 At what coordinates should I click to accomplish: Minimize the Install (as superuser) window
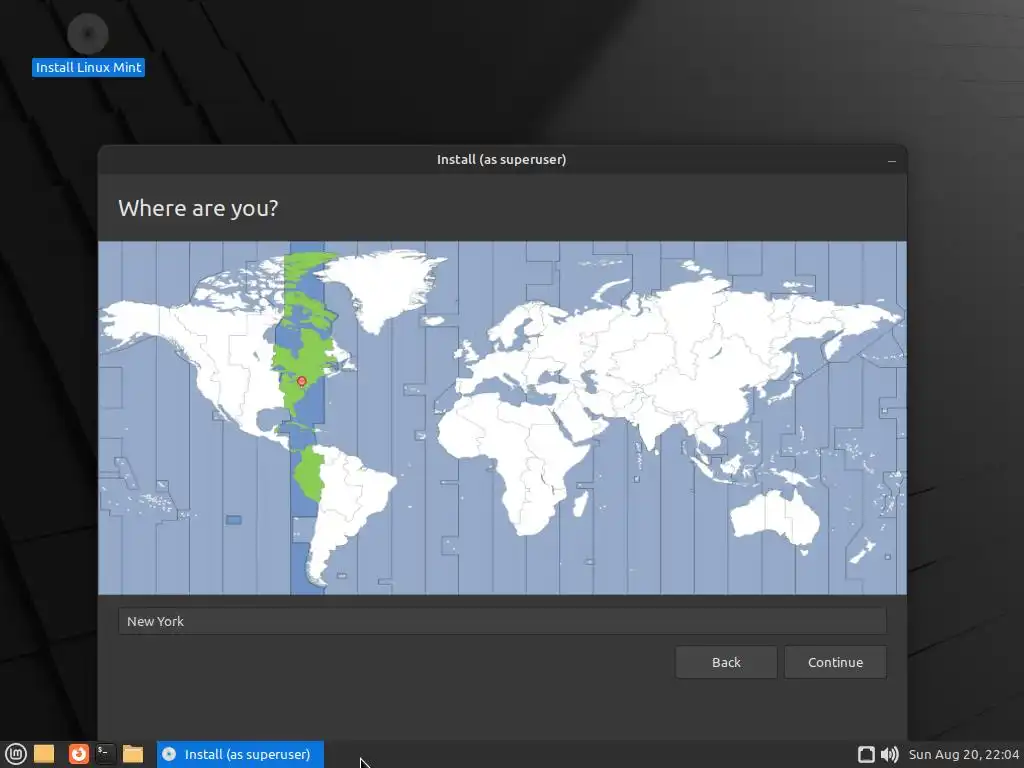point(891,160)
